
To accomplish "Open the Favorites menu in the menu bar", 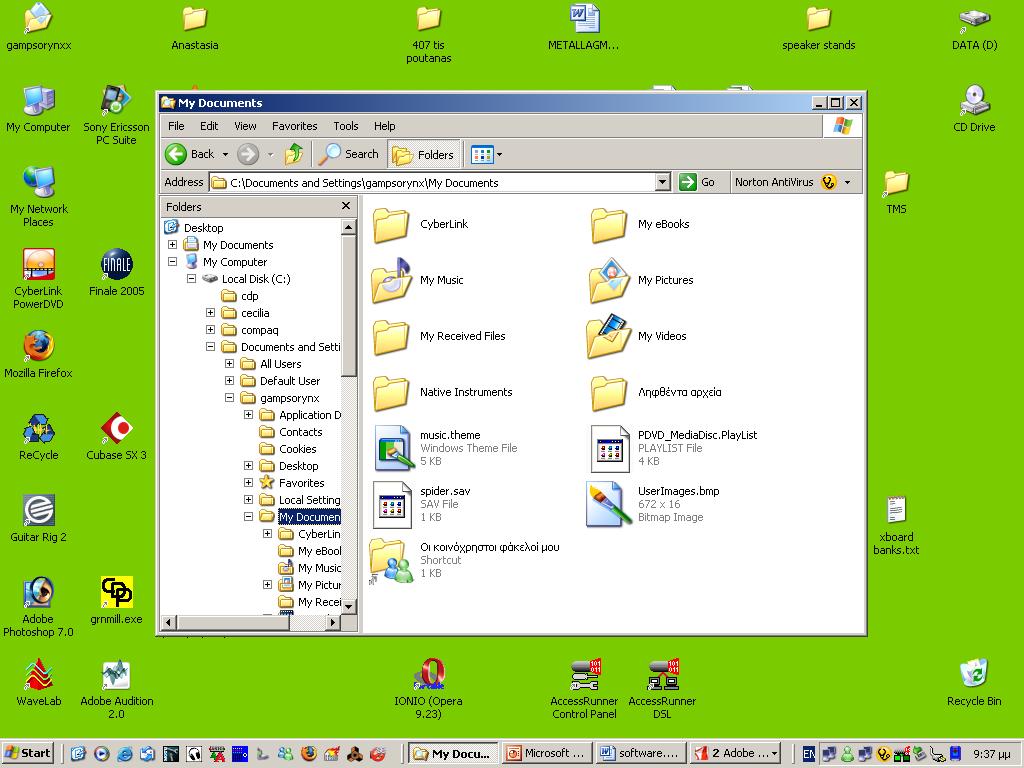I will pyautogui.click(x=295, y=126).
